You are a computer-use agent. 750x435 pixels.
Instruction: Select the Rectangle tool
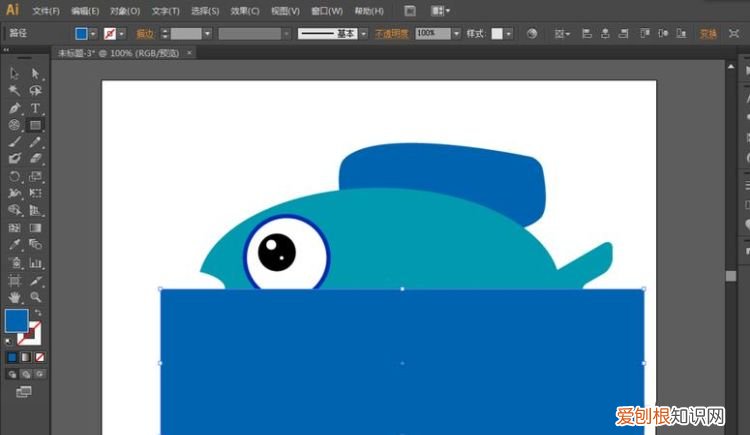(35, 125)
